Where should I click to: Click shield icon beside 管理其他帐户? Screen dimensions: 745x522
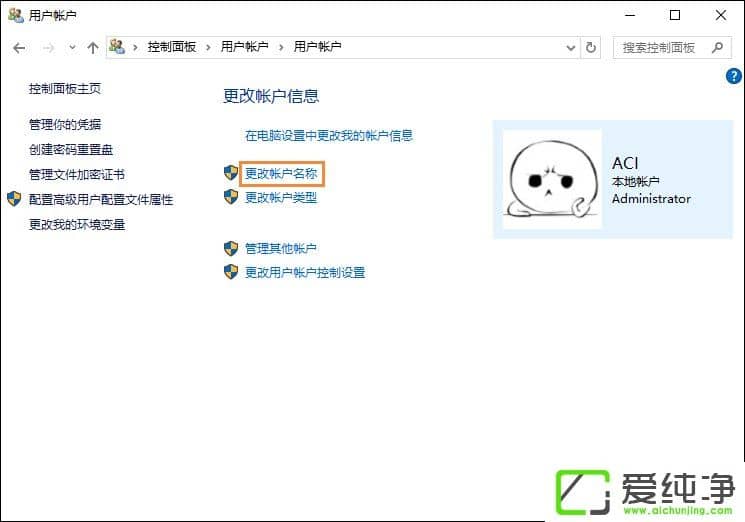231,248
